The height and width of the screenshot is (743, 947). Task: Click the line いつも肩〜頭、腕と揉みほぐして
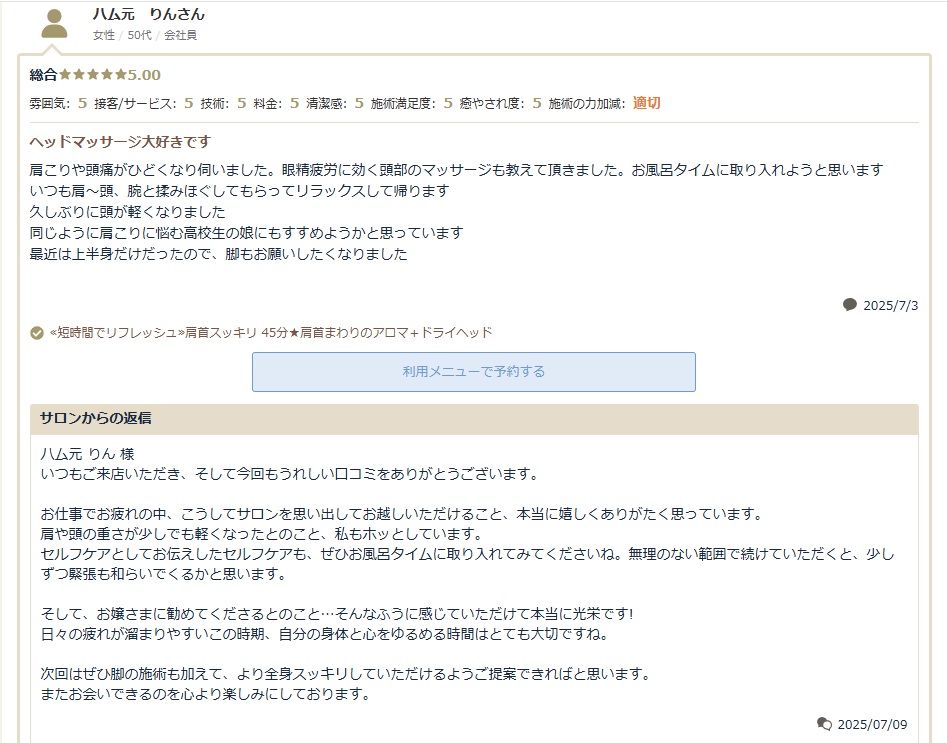(240, 191)
